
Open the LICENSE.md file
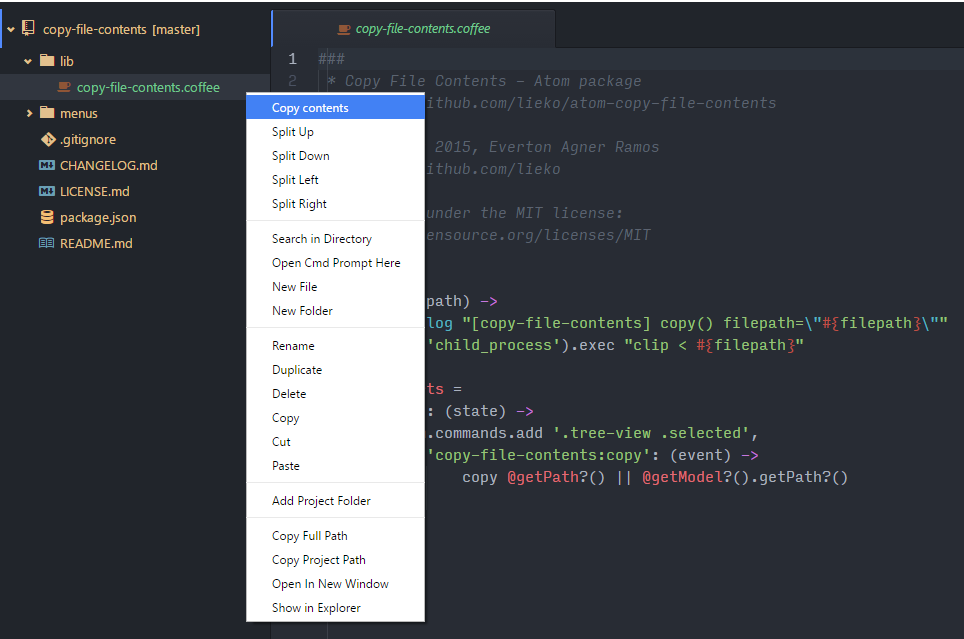[x=95, y=191]
